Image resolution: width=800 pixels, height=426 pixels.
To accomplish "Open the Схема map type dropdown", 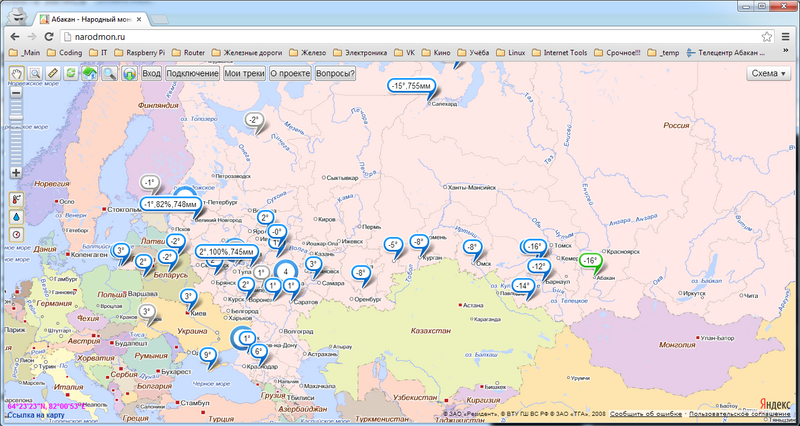I will point(768,73).
